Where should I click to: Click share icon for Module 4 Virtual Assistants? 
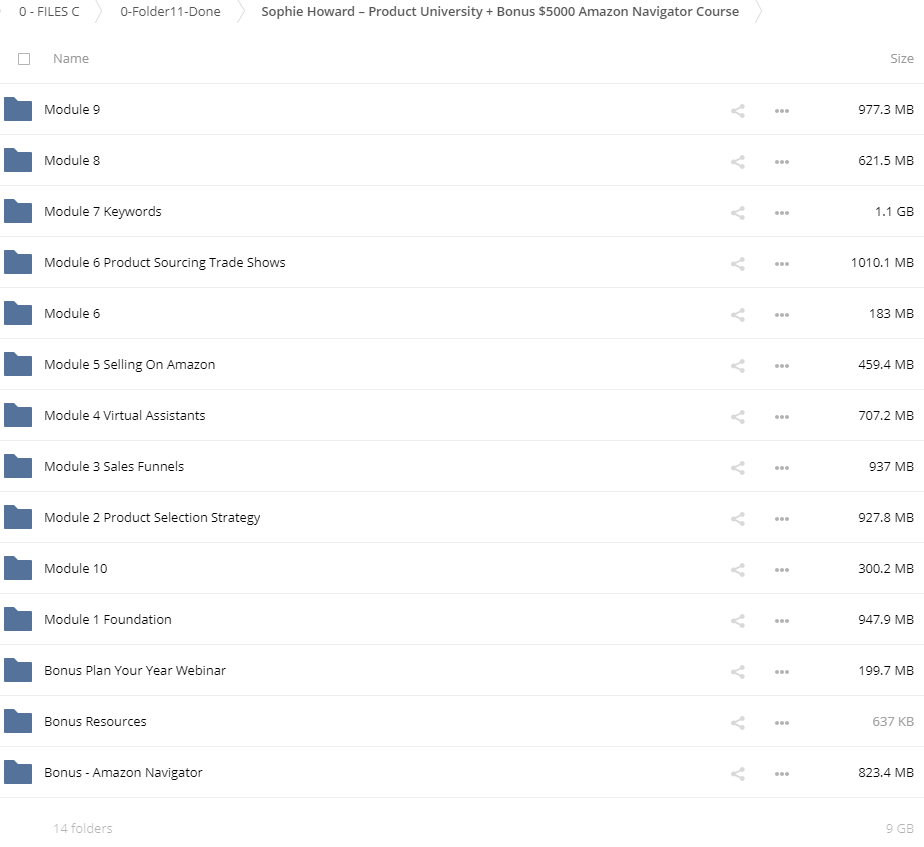[738, 417]
